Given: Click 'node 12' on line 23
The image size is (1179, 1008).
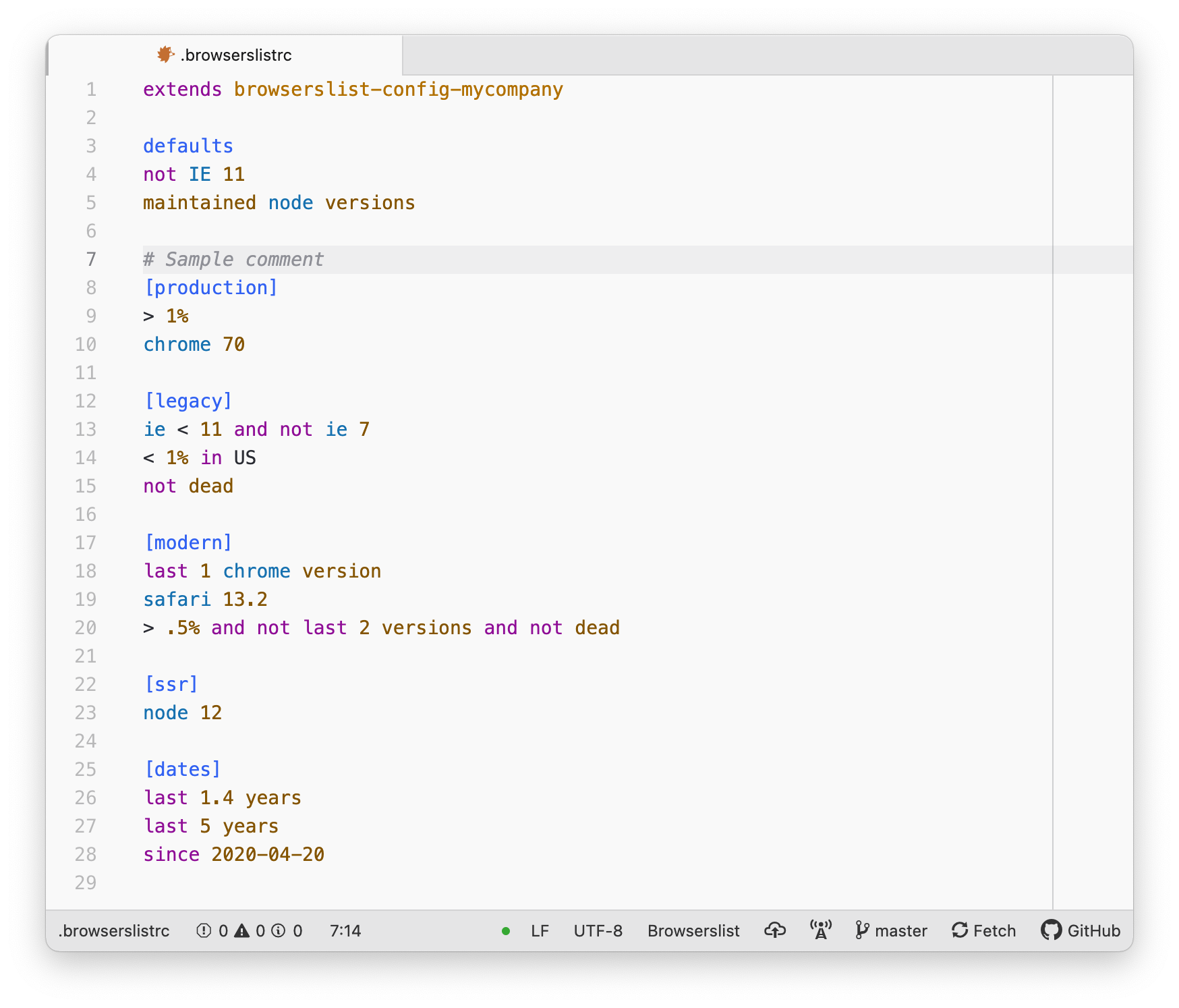Looking at the screenshot, I should click(x=183, y=713).
